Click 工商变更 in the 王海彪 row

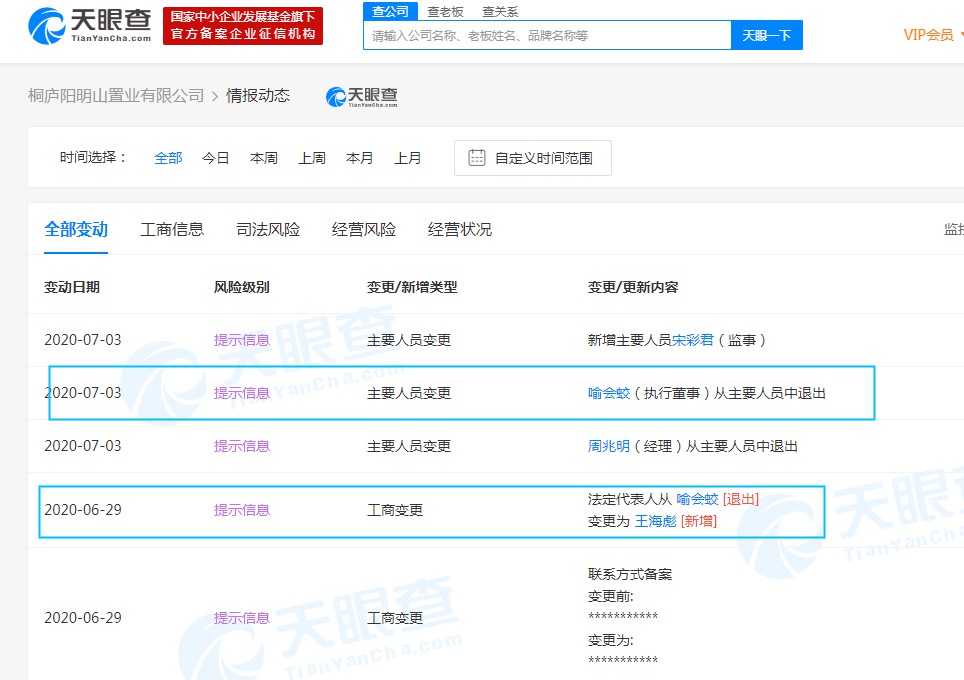pos(395,510)
